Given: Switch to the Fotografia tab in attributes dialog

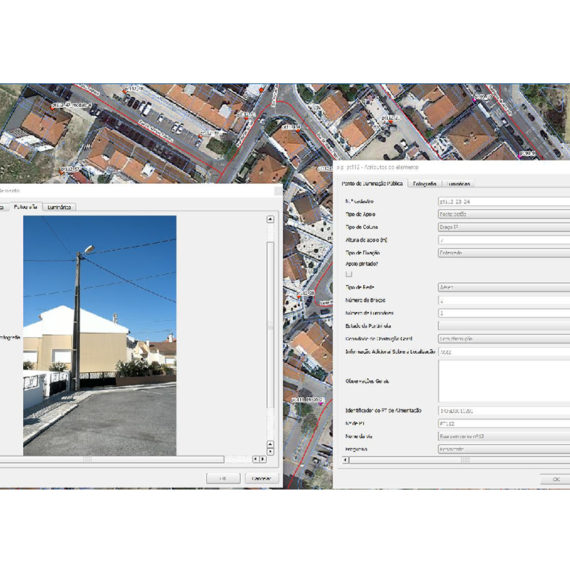Looking at the screenshot, I should click(x=425, y=184).
